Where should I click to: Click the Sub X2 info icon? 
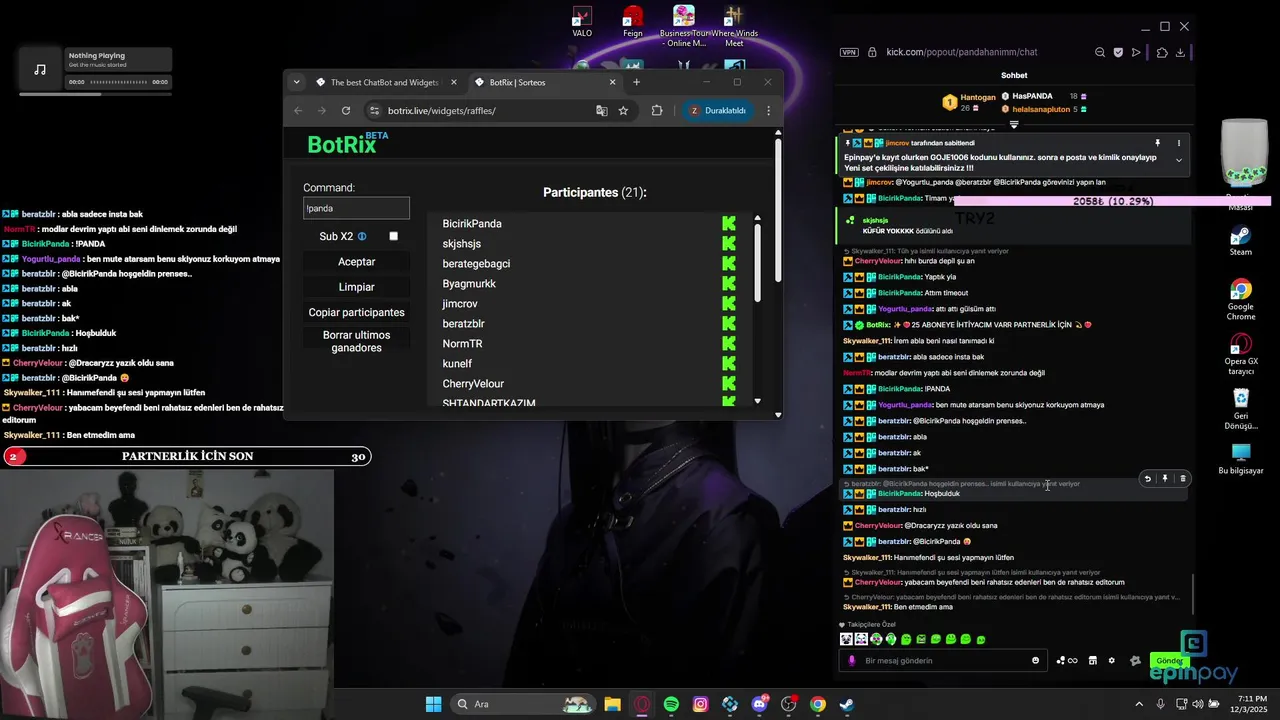tap(362, 237)
